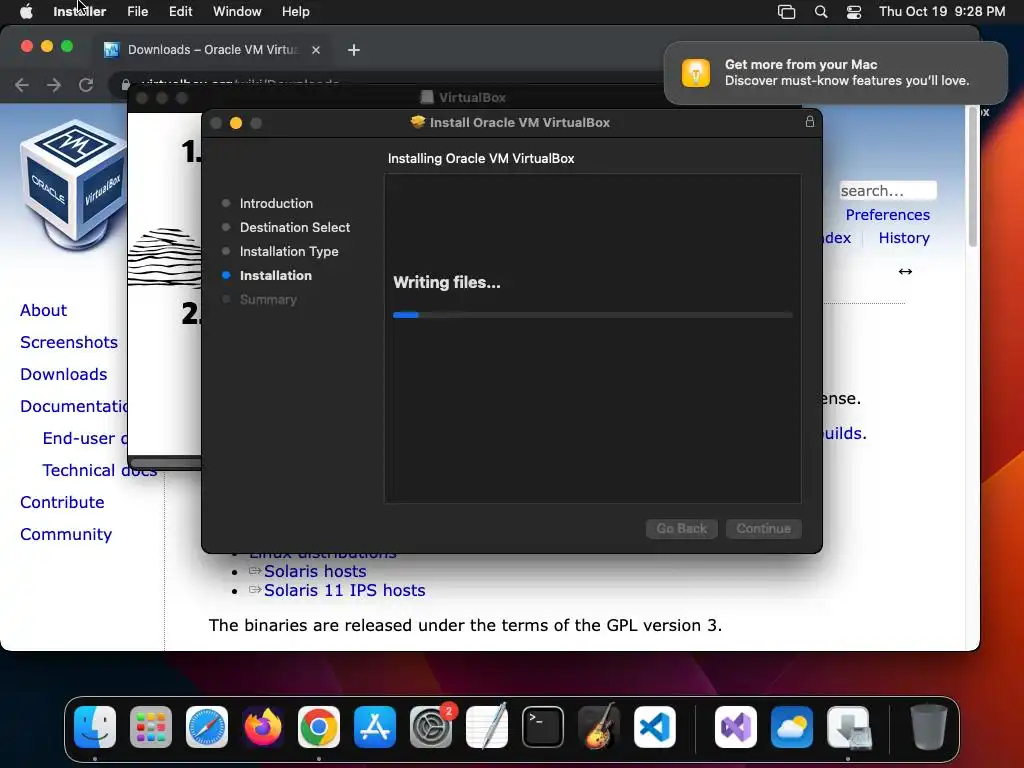Open the Weather app in dock
Viewport: 1024px width, 768px height.
tap(792, 727)
